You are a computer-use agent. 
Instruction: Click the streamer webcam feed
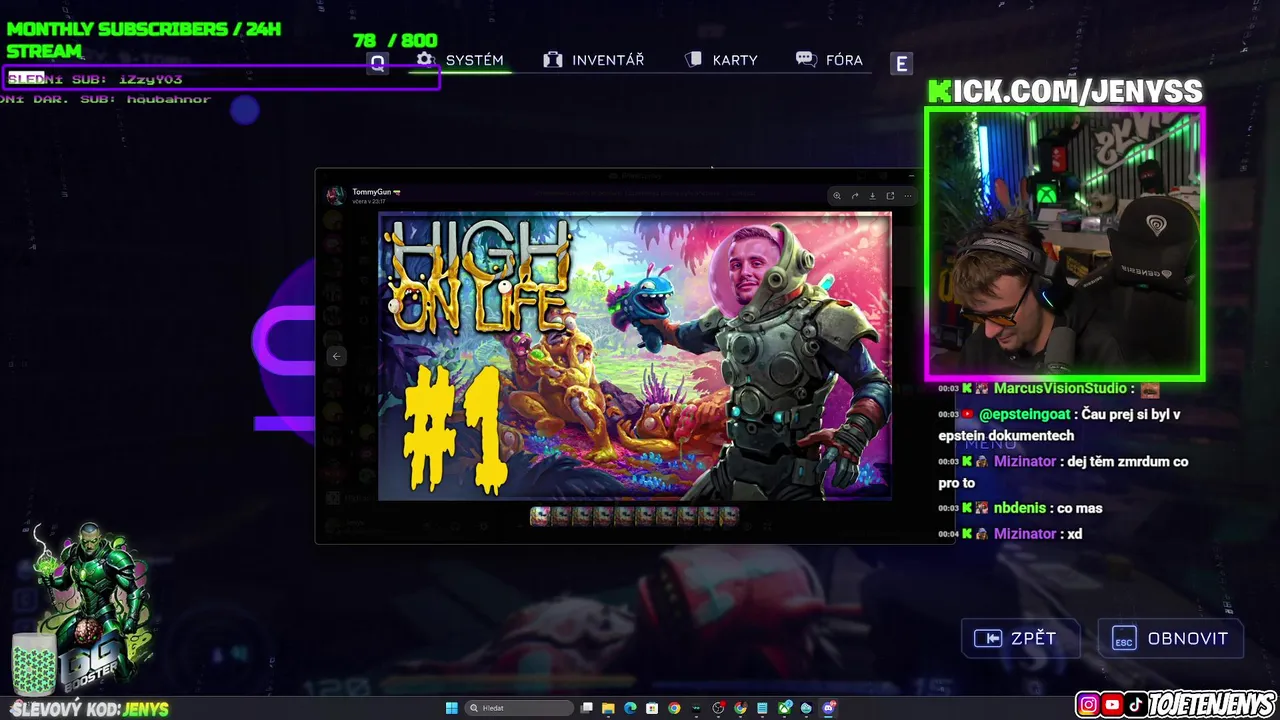[x=1065, y=244]
